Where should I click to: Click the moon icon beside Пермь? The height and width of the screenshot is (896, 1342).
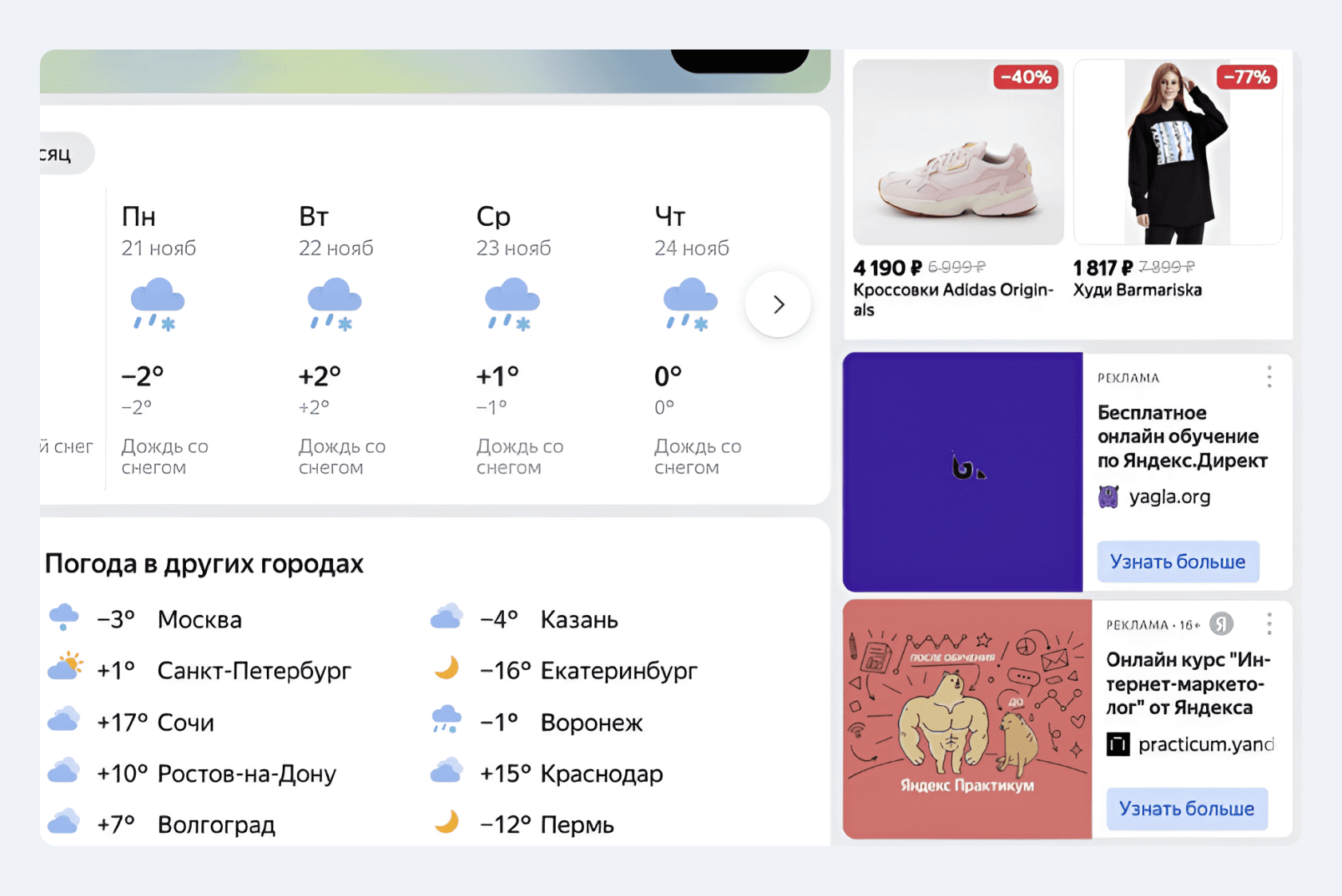point(447,822)
